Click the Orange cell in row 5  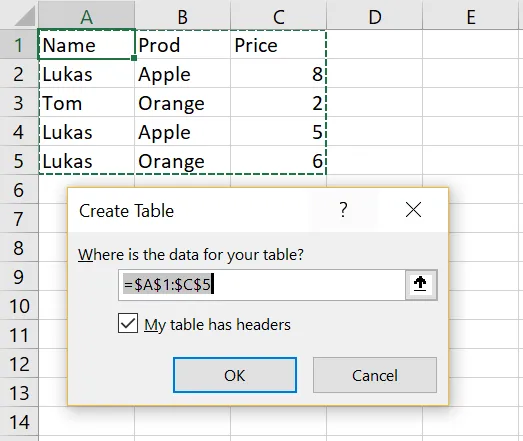(x=182, y=161)
